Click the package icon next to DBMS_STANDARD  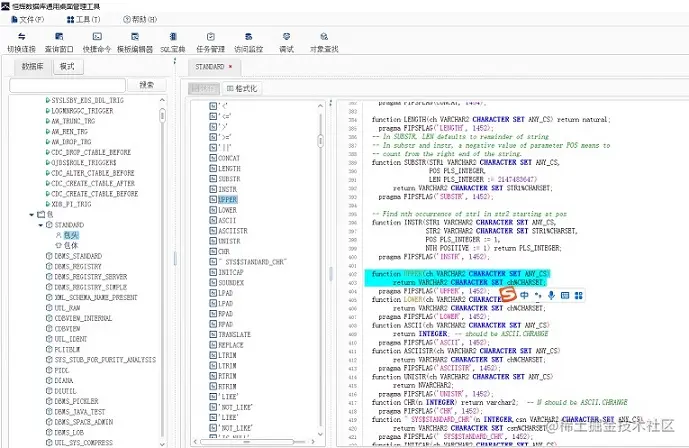pyautogui.click(x=49, y=256)
